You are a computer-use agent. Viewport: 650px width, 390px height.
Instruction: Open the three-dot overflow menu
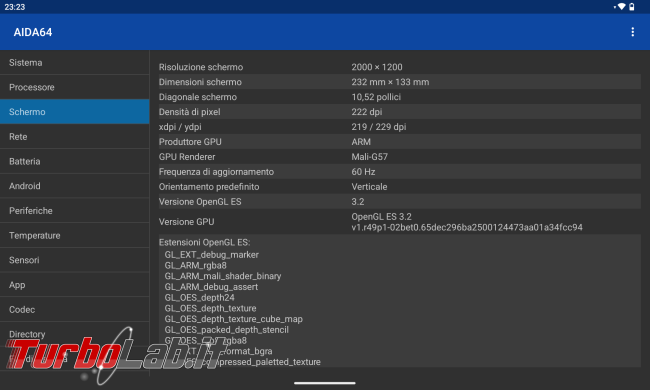pos(632,32)
